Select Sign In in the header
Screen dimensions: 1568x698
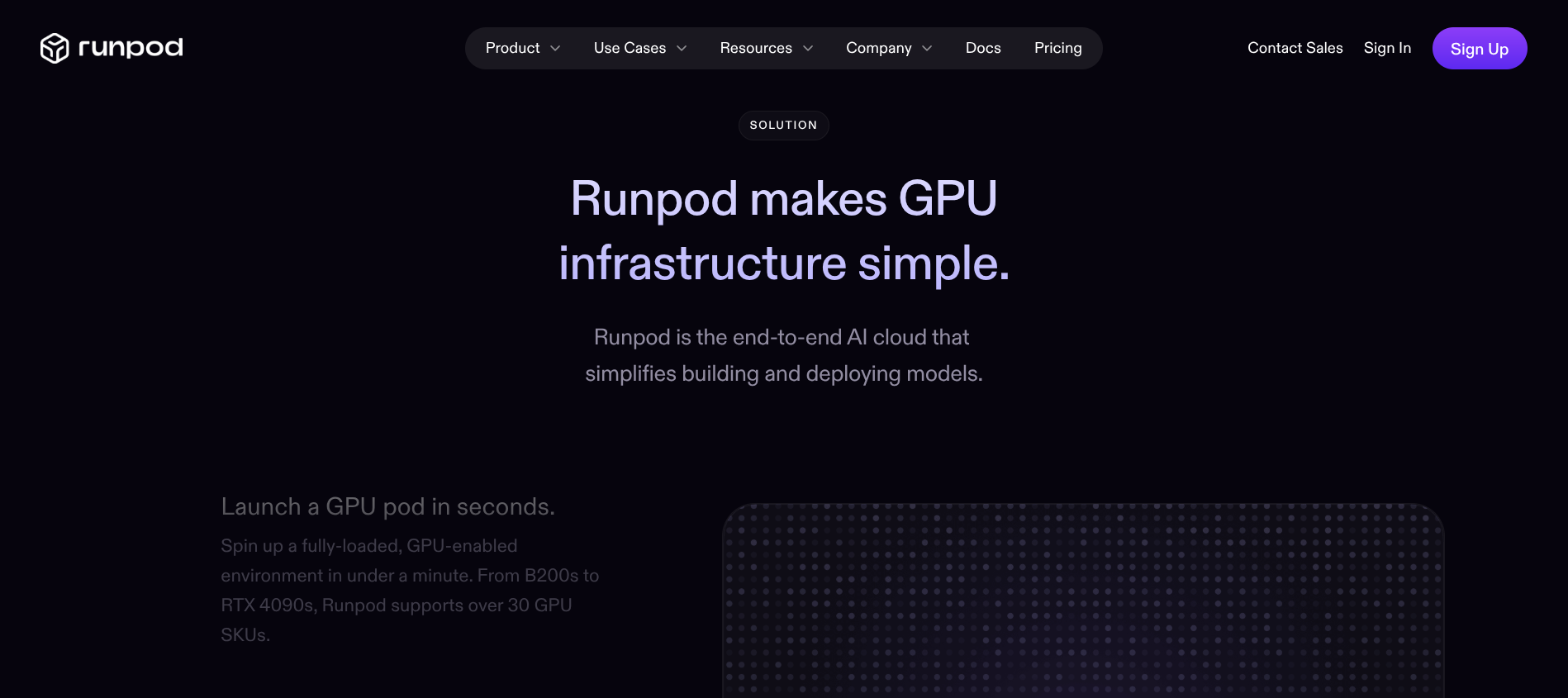coord(1387,48)
